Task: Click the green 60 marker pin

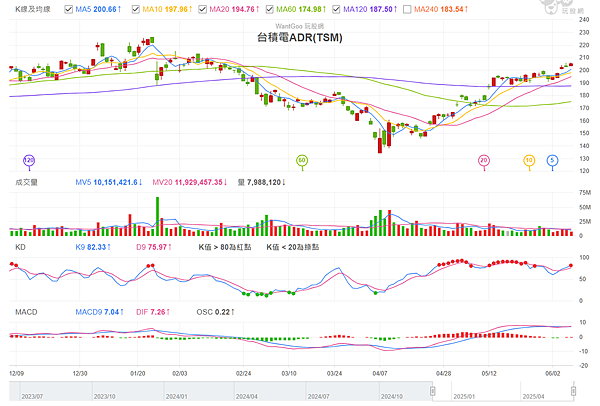Action: click(302, 161)
